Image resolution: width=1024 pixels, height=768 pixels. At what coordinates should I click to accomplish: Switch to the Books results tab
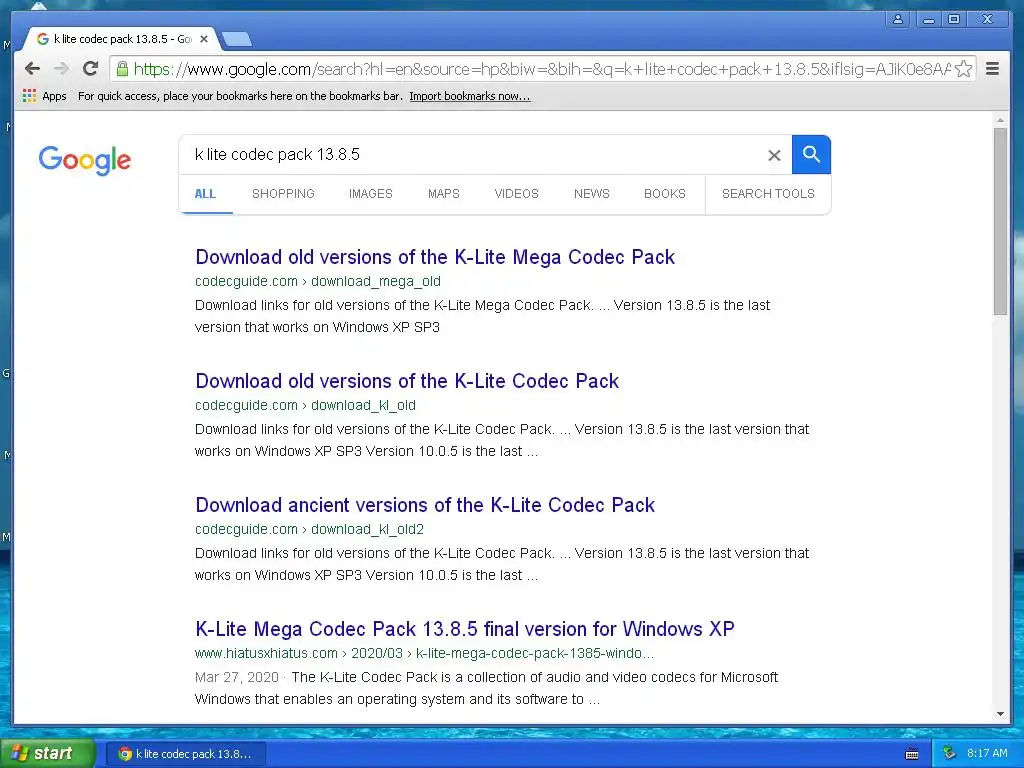click(664, 194)
